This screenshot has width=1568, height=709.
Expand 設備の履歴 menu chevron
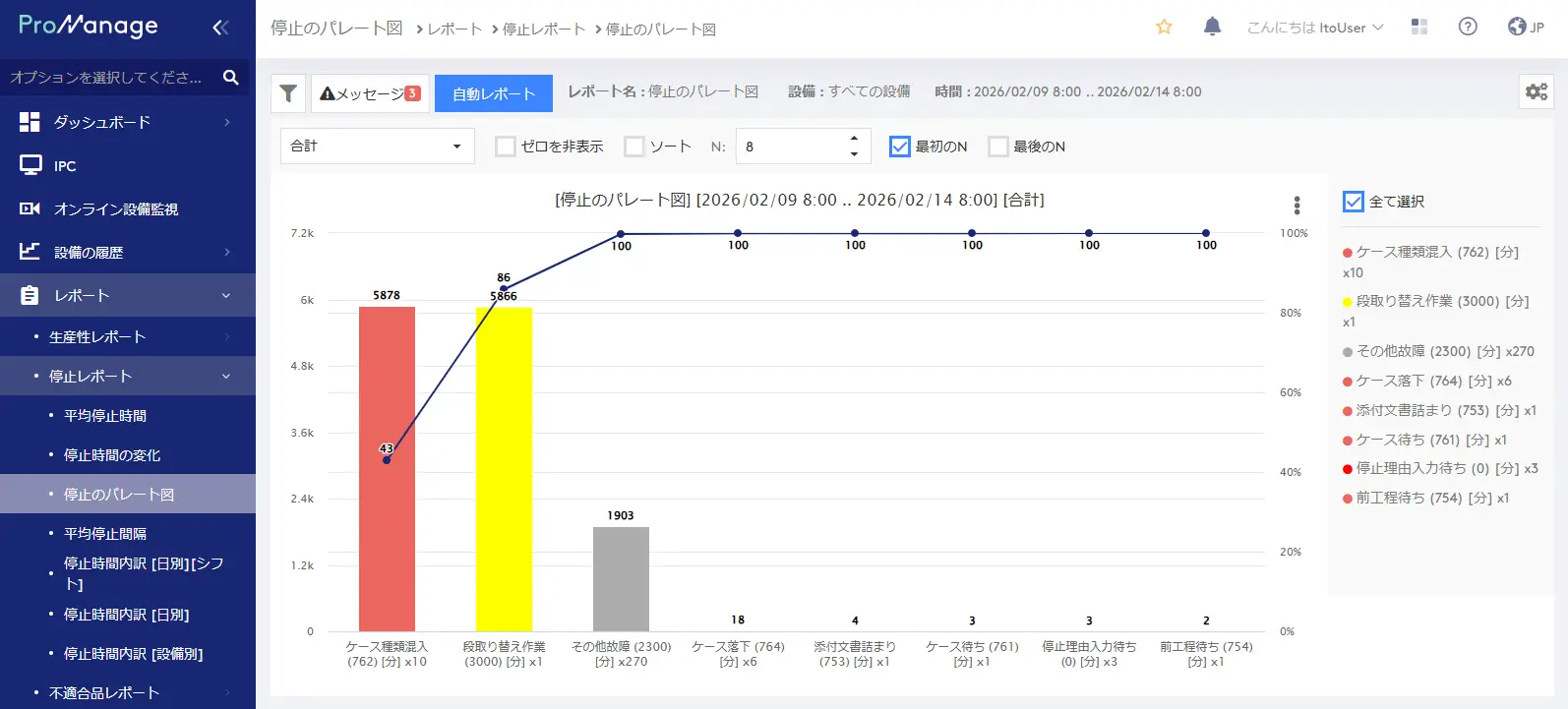coord(227,252)
